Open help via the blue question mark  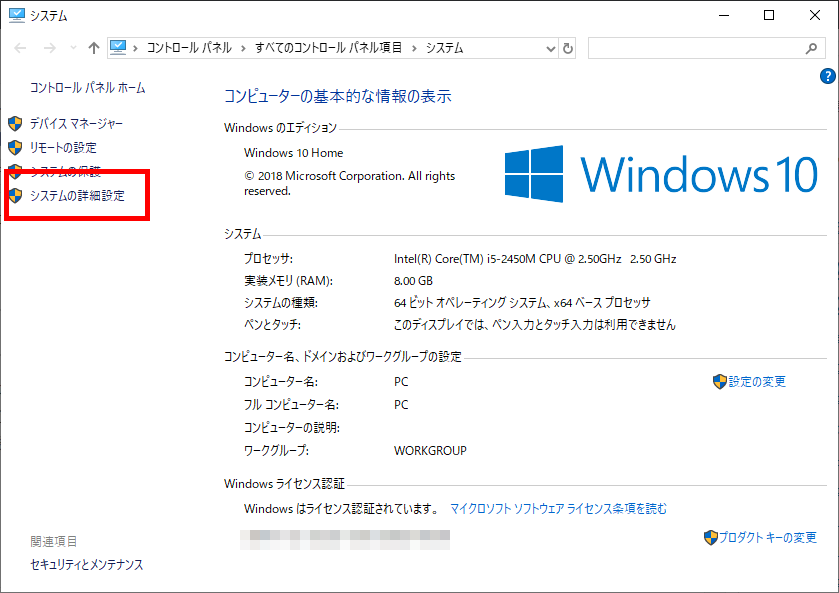pos(827,76)
